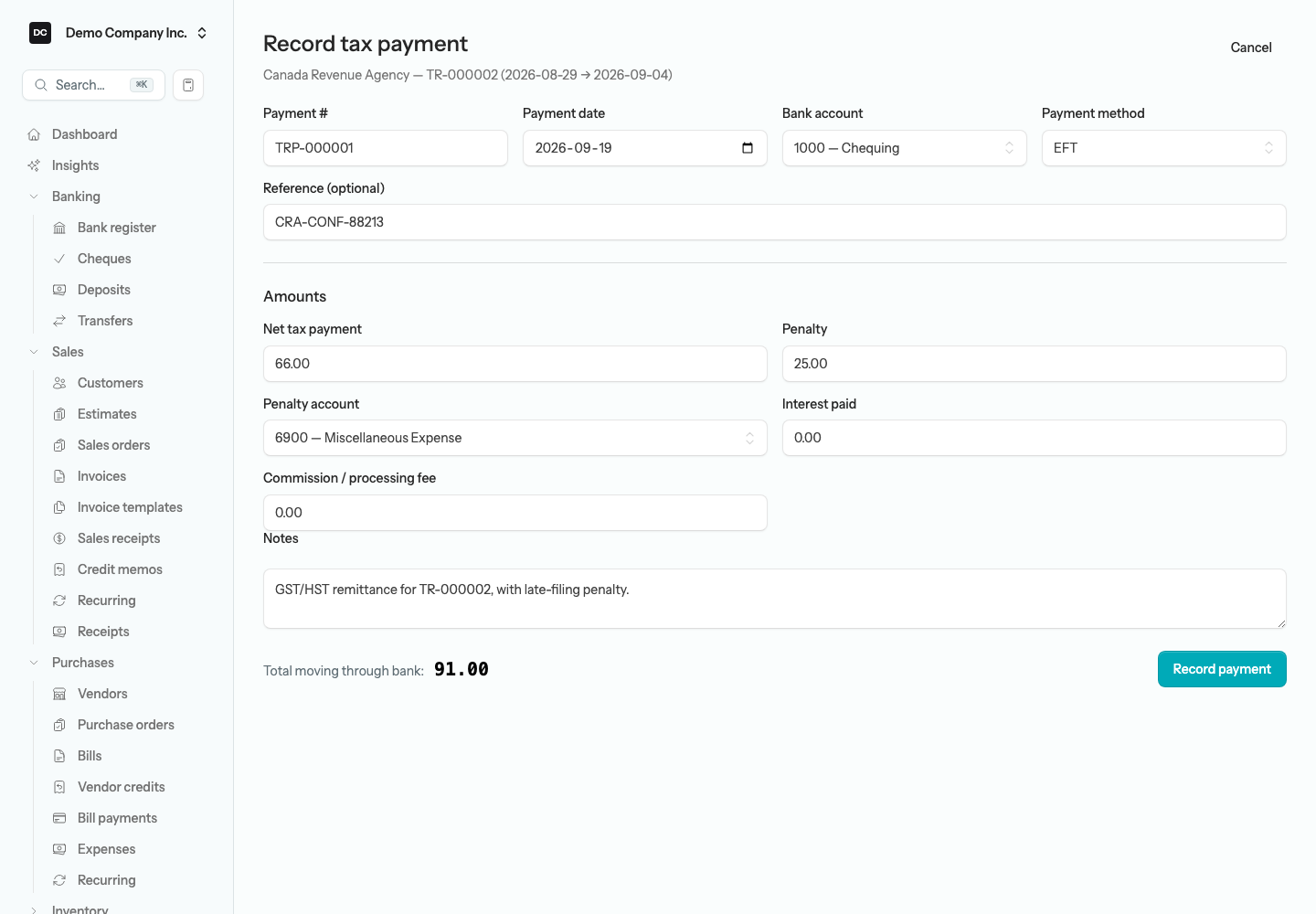Click the Customers people icon

coord(59,383)
